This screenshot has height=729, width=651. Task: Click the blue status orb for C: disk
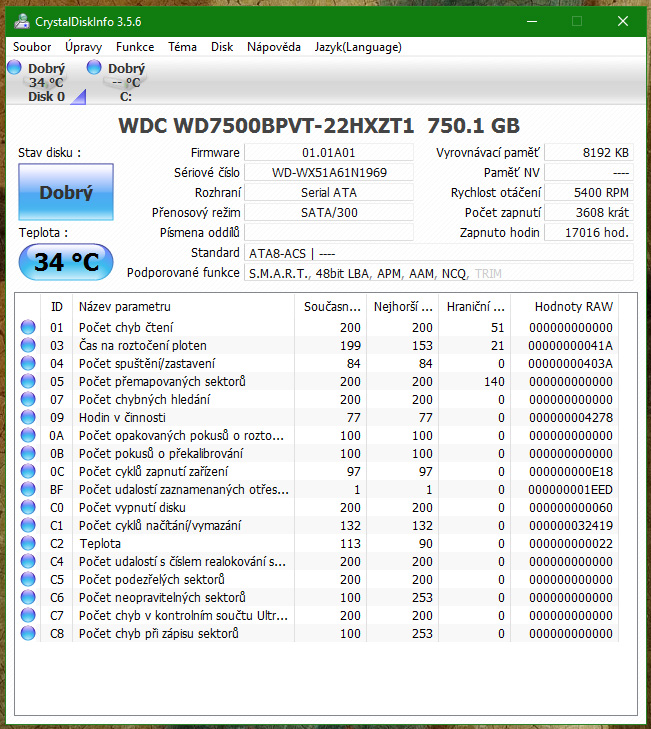click(94, 67)
